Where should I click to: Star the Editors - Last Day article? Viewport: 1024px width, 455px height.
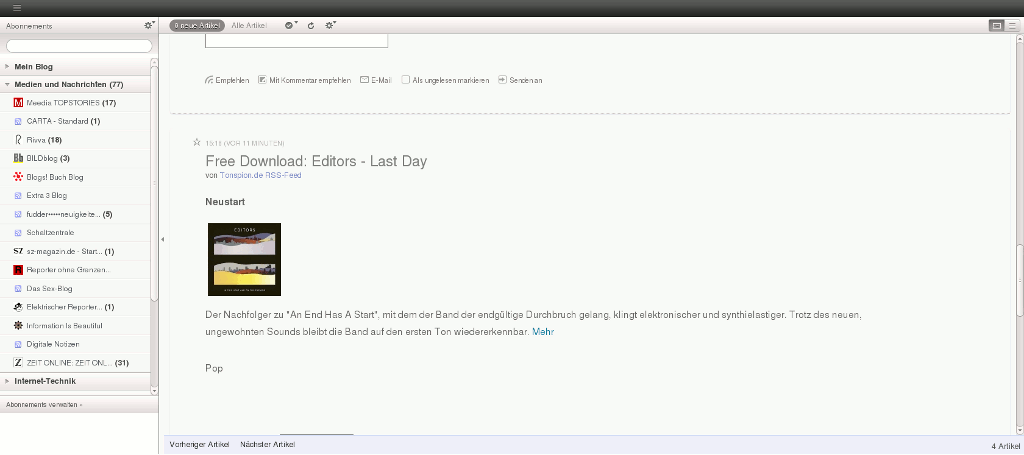click(197, 142)
